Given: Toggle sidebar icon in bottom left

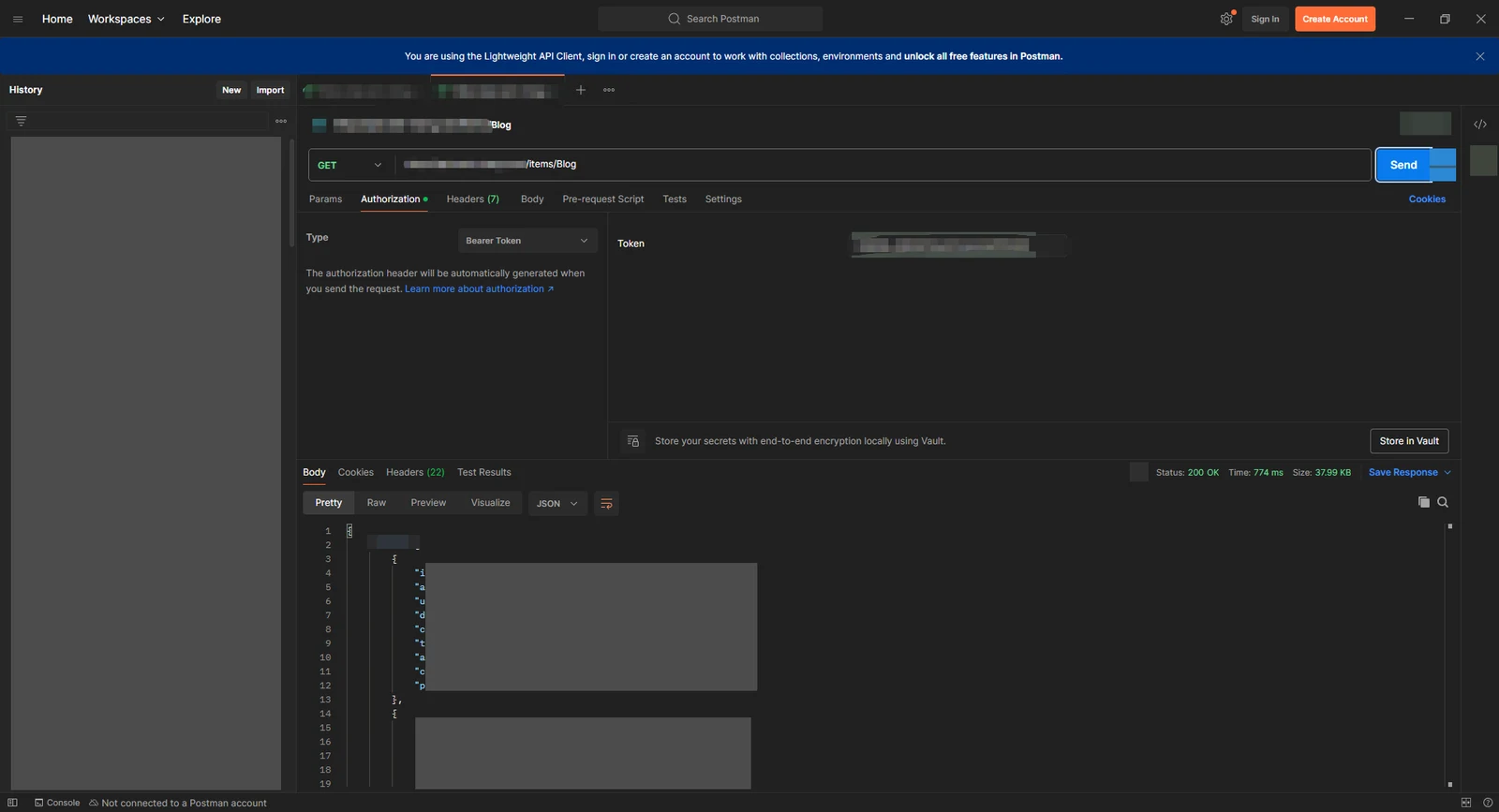Looking at the screenshot, I should point(12,803).
